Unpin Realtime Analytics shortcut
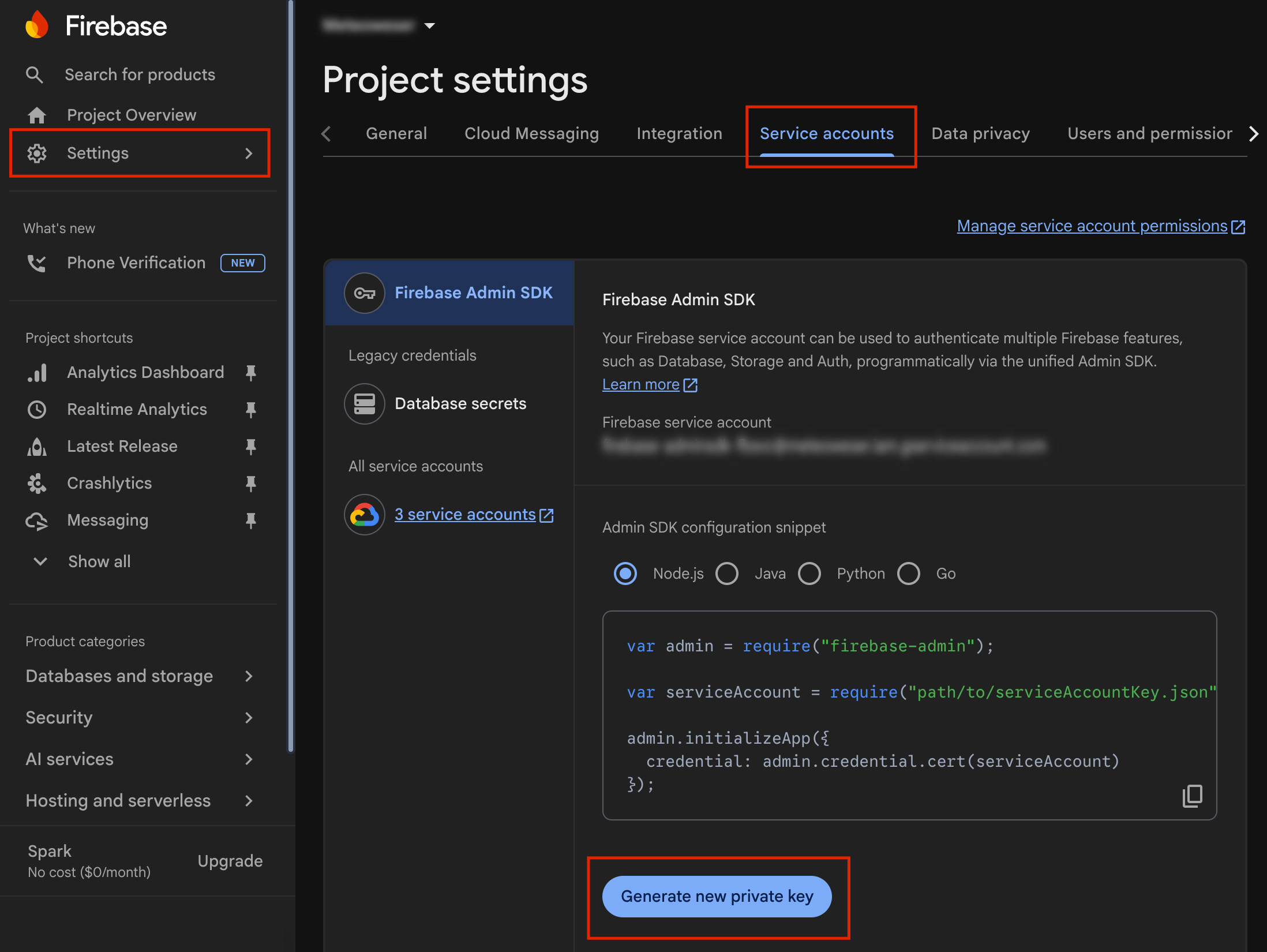 (x=250, y=410)
